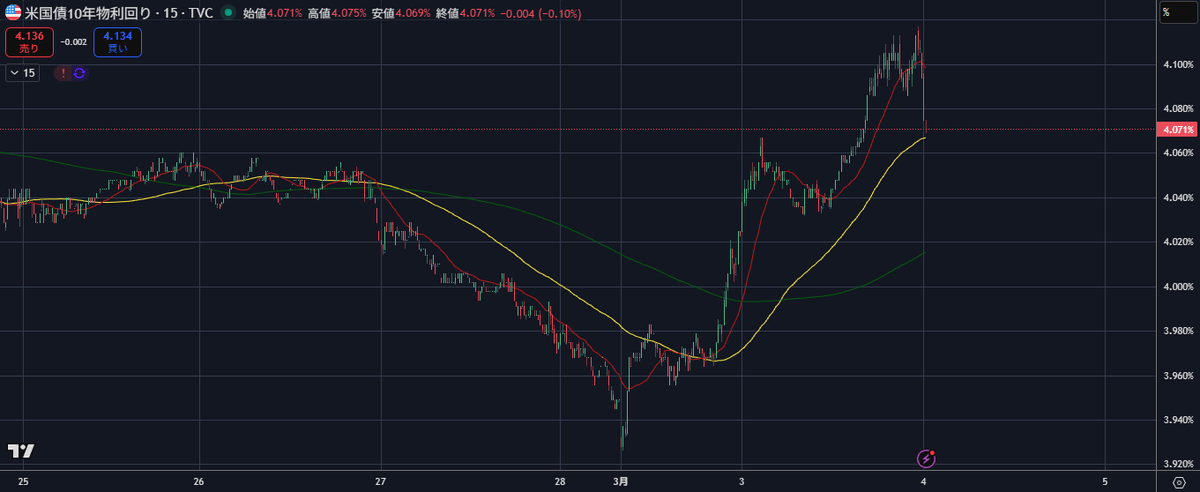Click the 安値 4.069% low value

[401, 14]
